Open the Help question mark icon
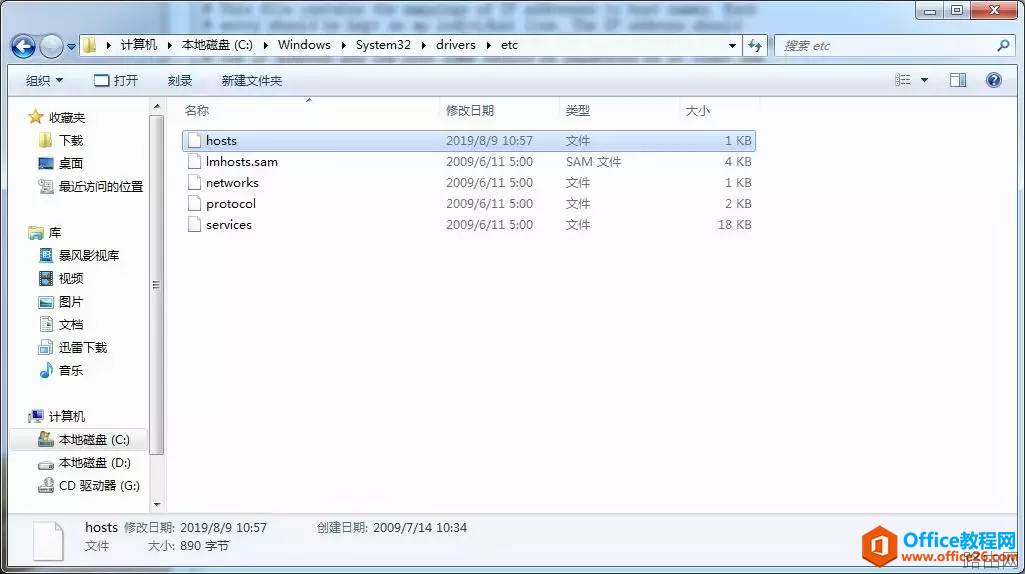The height and width of the screenshot is (574, 1025). 994,80
